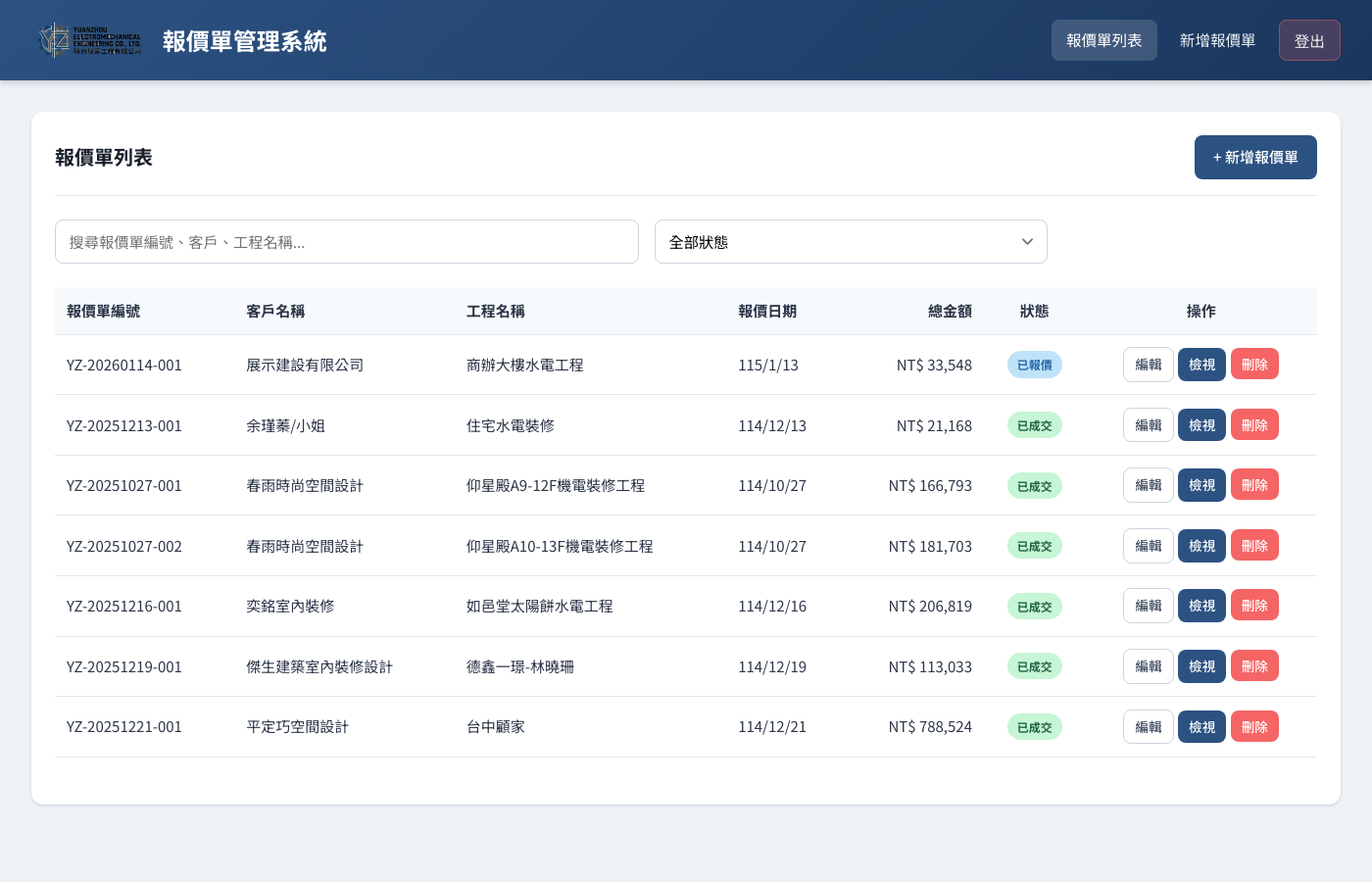
Task: Edit quotation YZ-20260114-001 via 編輯 button
Action: tap(1148, 364)
